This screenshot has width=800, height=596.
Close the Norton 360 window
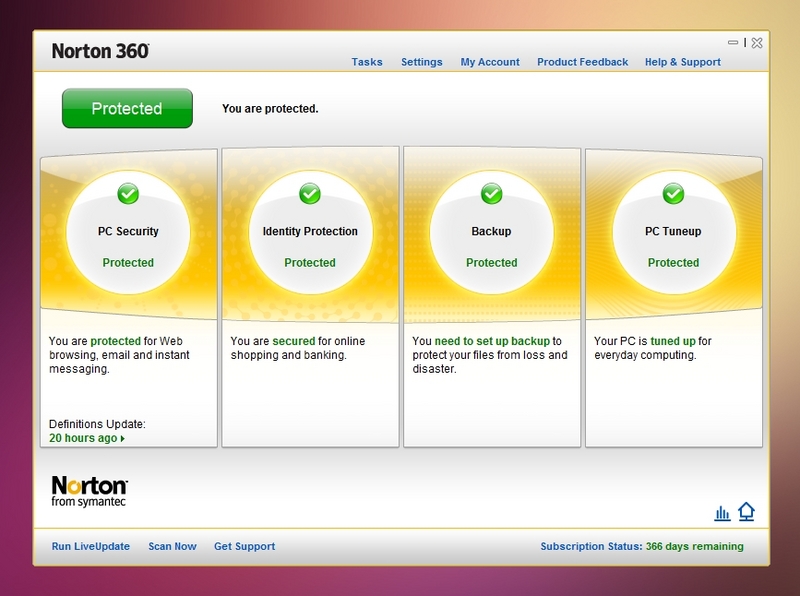(x=757, y=43)
